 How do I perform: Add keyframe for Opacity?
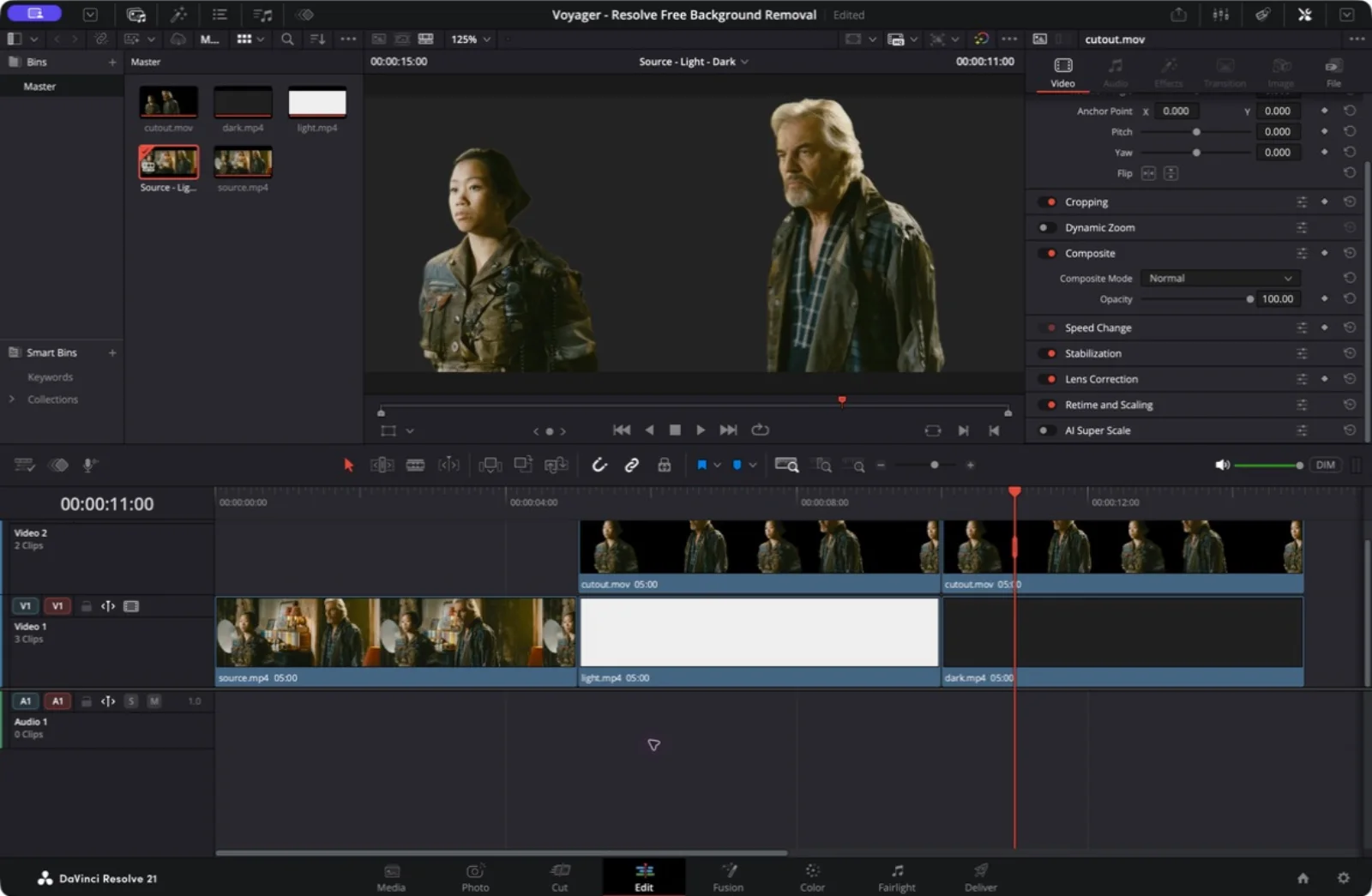click(1325, 299)
